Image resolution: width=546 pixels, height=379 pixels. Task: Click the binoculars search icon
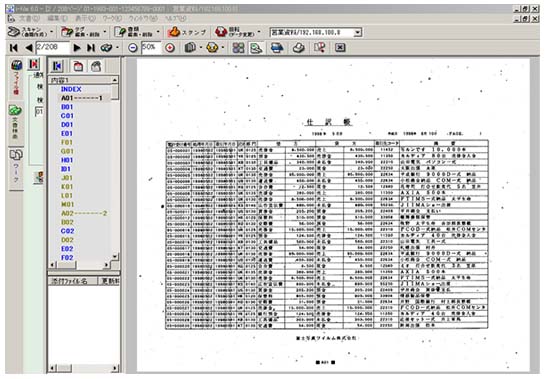point(107,48)
